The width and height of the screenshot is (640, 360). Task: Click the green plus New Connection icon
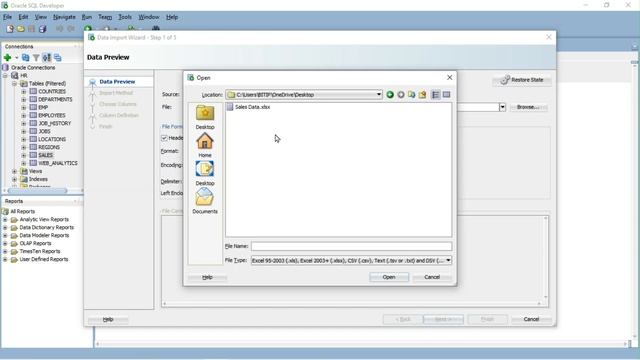[7, 58]
